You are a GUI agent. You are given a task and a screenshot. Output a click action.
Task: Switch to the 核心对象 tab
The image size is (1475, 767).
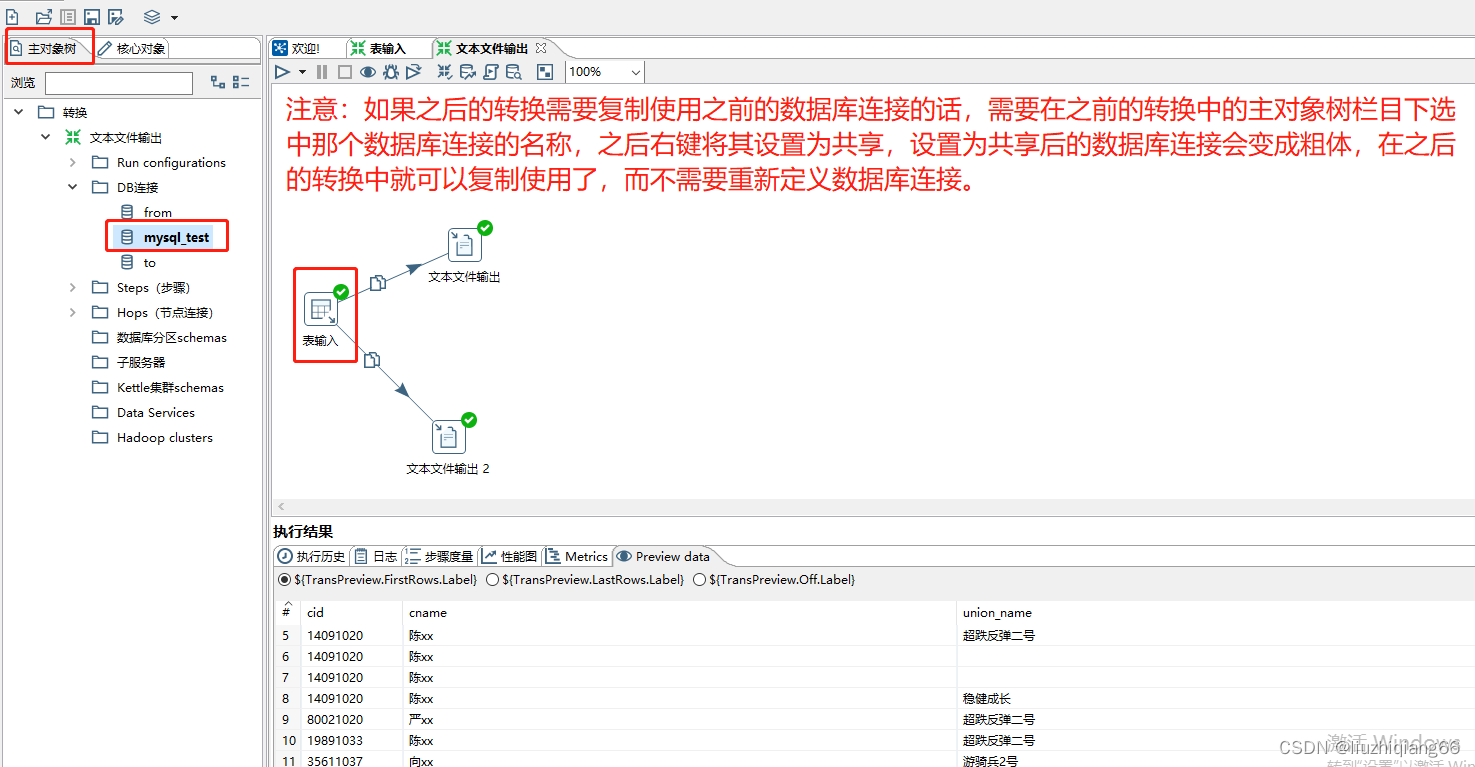[x=131, y=48]
